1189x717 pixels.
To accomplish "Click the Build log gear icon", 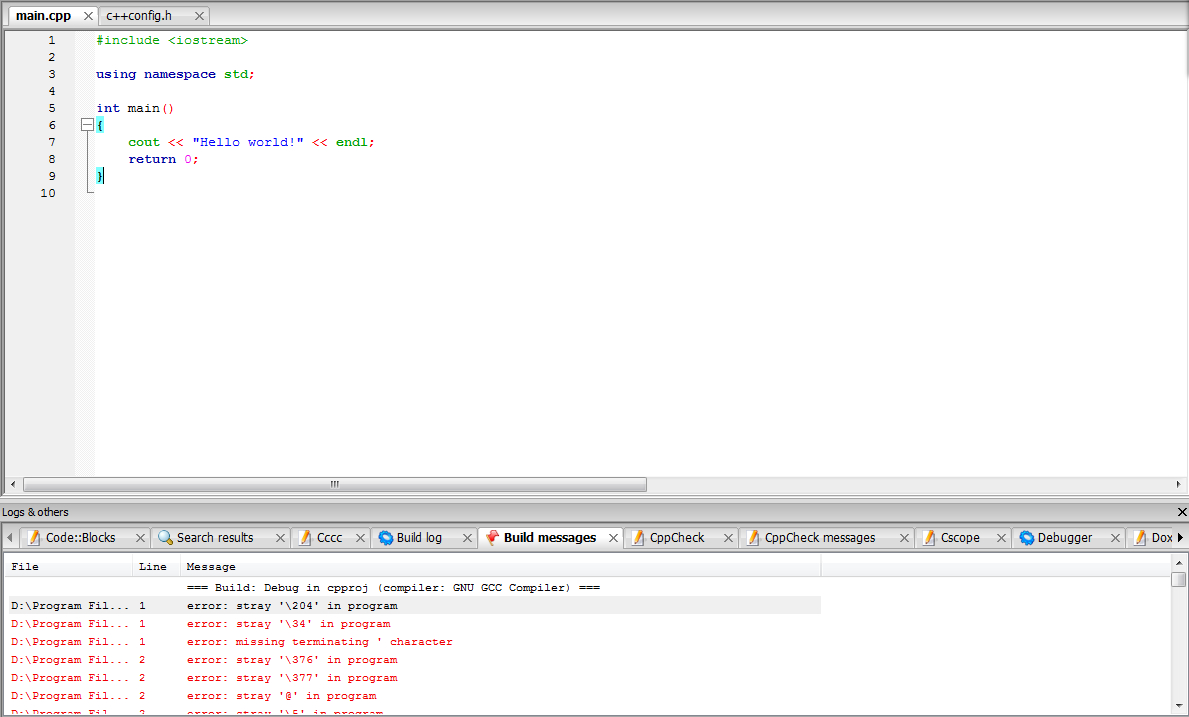I will tap(386, 538).
